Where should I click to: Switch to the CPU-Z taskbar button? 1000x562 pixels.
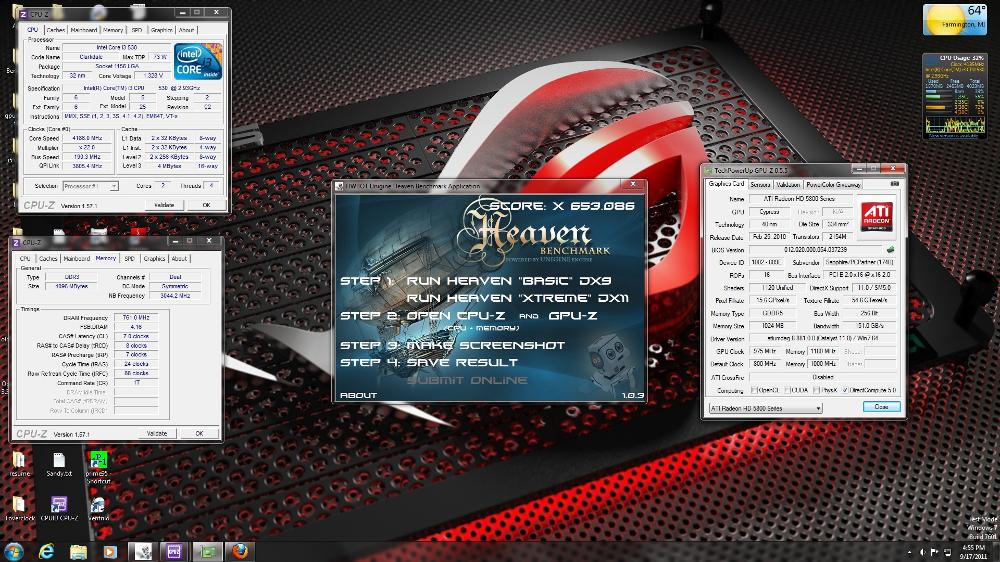click(173, 551)
